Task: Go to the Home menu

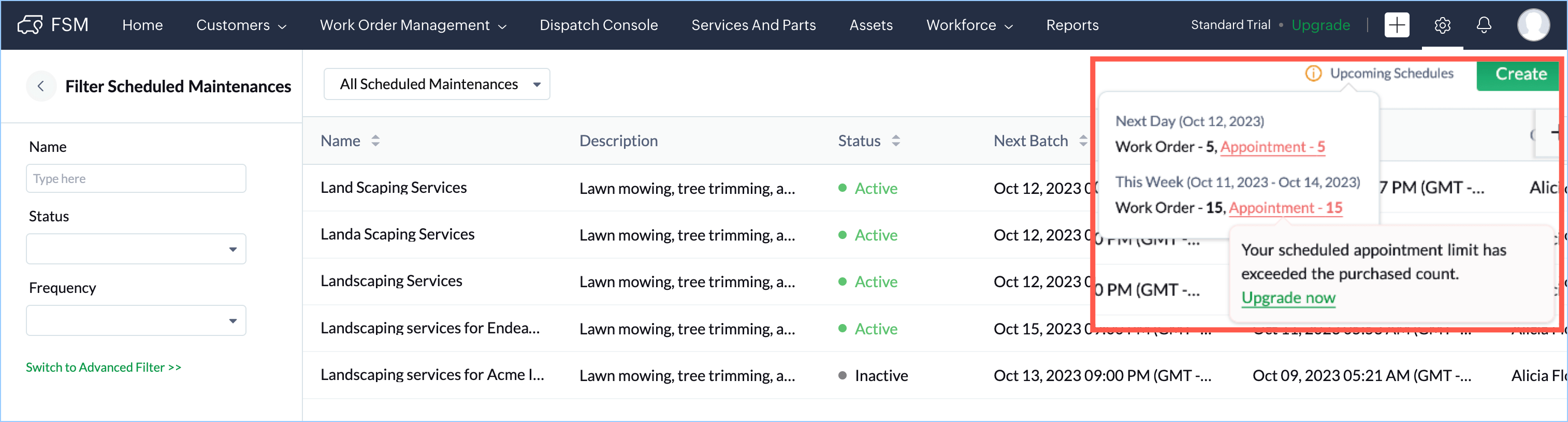Action: coord(142,25)
